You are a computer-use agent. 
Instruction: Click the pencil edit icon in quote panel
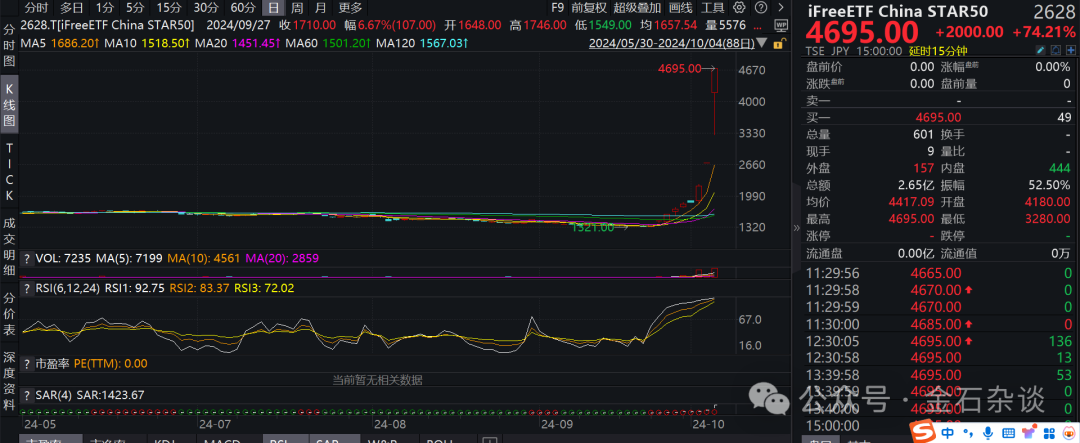point(1040,47)
